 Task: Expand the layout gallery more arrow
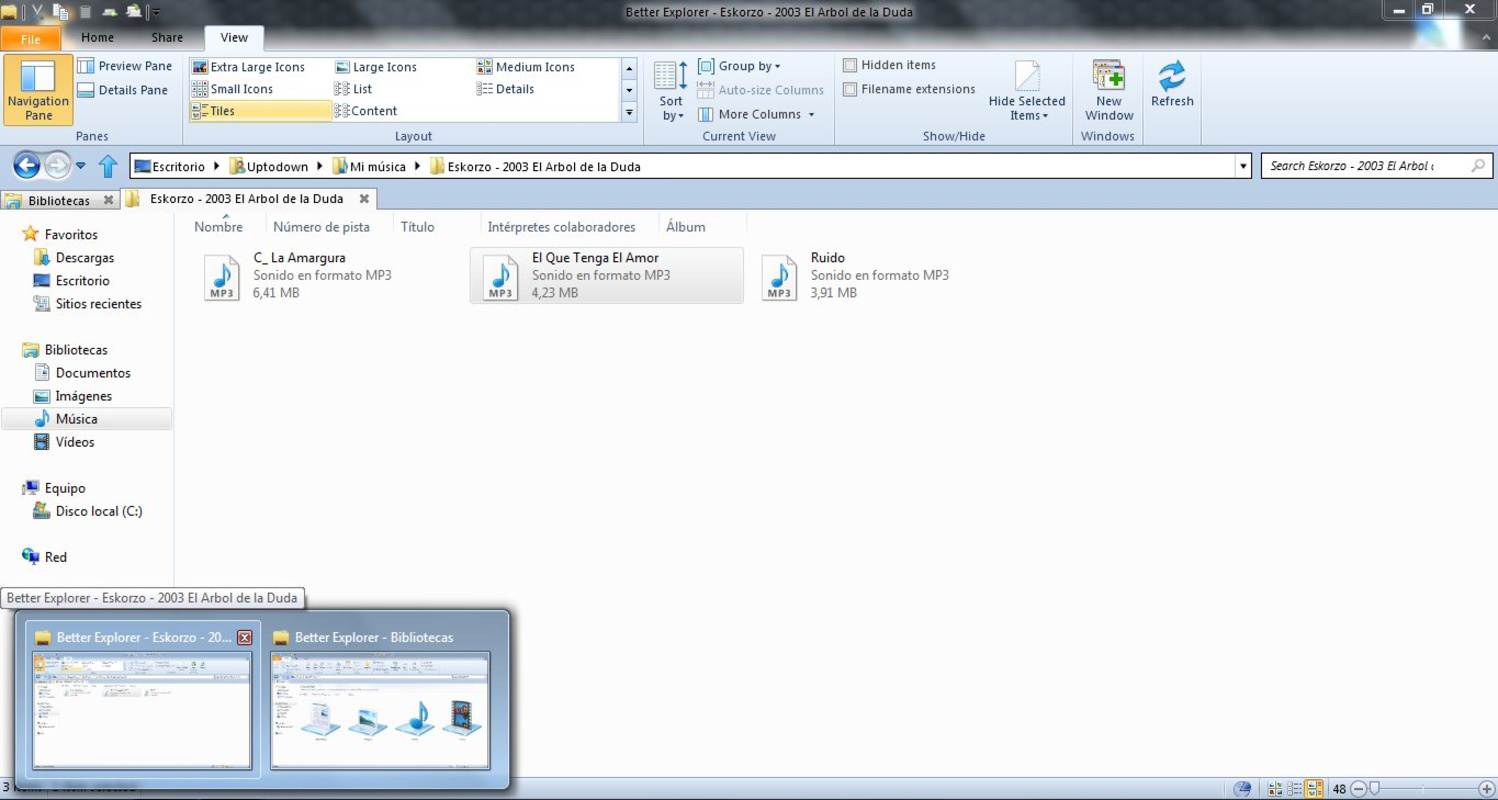(629, 113)
